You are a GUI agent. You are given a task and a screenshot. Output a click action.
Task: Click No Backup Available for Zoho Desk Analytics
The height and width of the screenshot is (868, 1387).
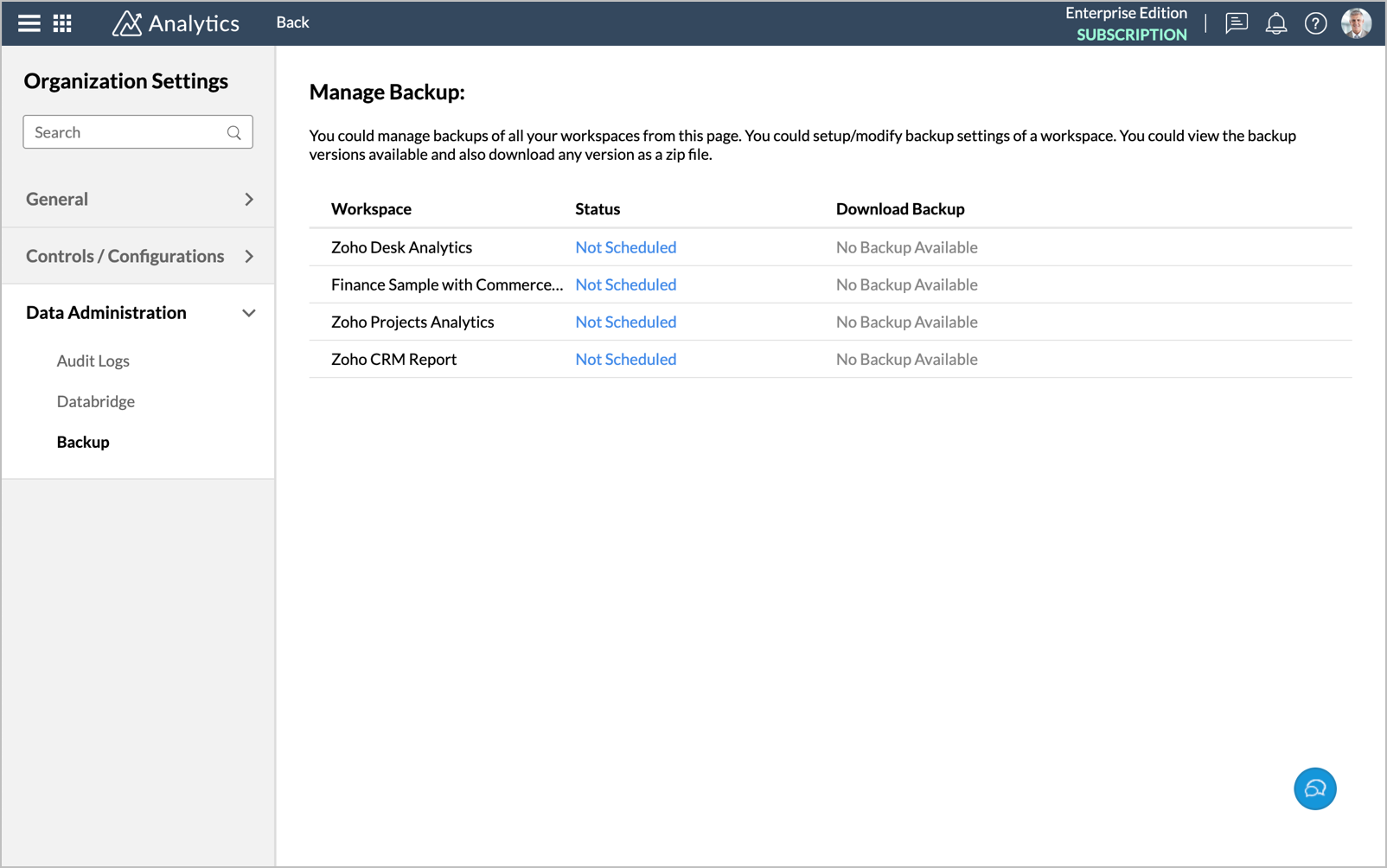point(907,247)
